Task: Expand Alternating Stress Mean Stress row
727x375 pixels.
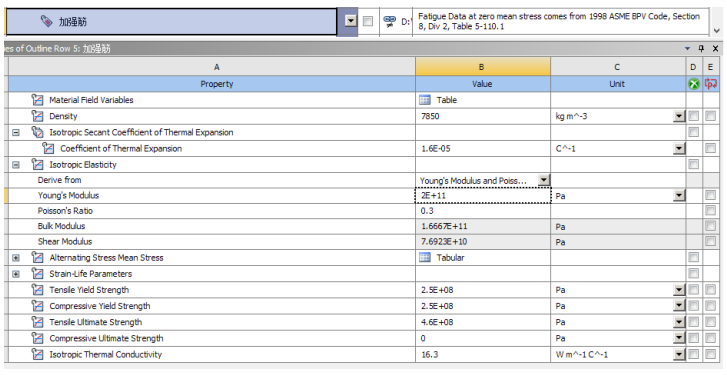Action: [x=16, y=258]
